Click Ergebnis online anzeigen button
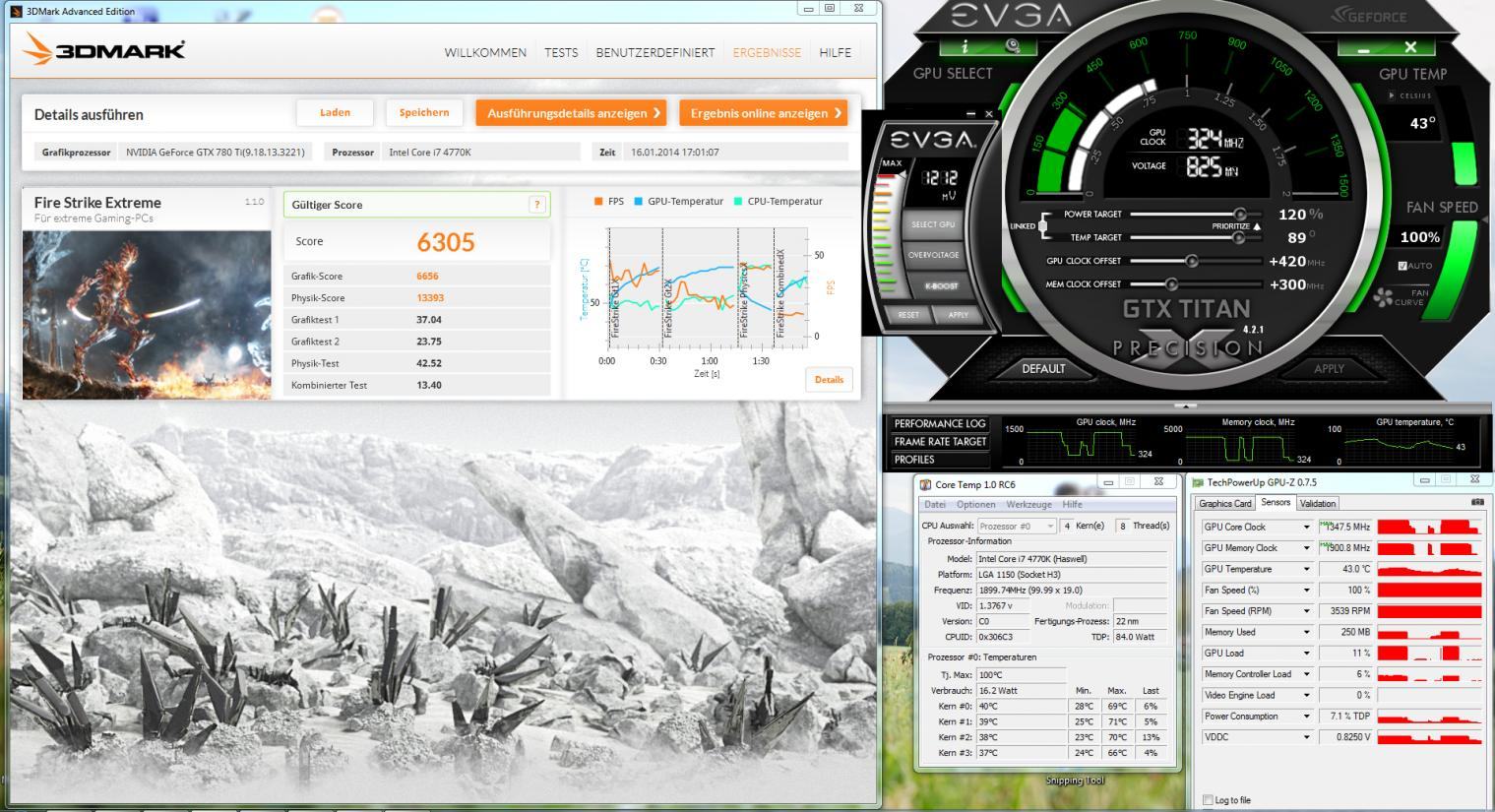Screen dimensions: 1495x812 pyautogui.click(x=764, y=113)
